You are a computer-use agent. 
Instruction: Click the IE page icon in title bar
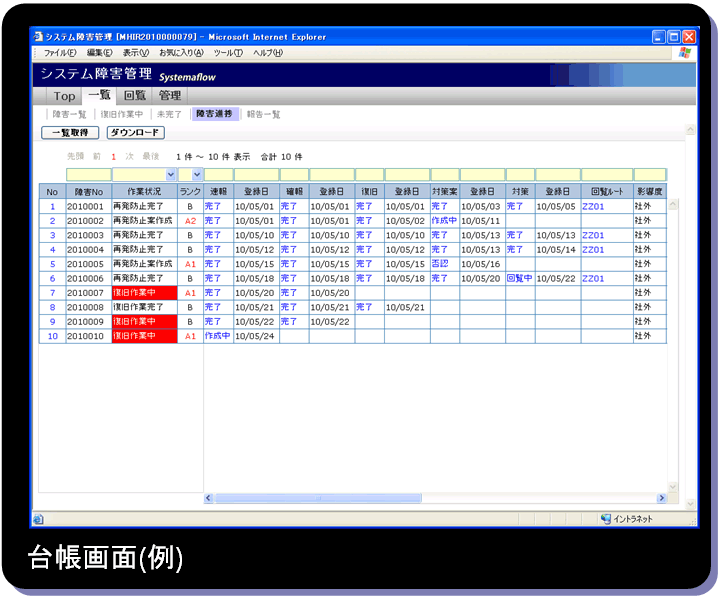pos(38,37)
